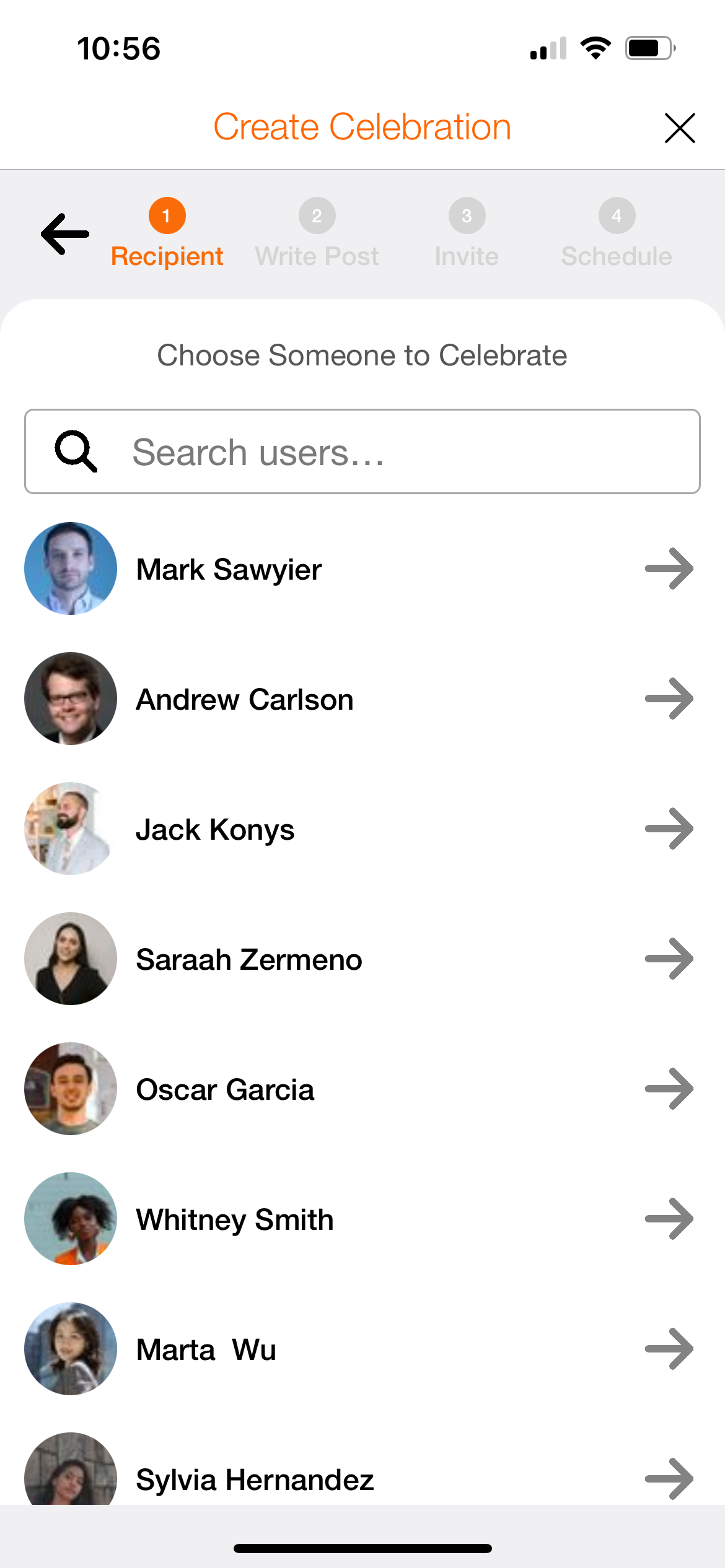The width and height of the screenshot is (725, 1568).
Task: Choose Saraah Zermeno by name
Action: click(249, 960)
